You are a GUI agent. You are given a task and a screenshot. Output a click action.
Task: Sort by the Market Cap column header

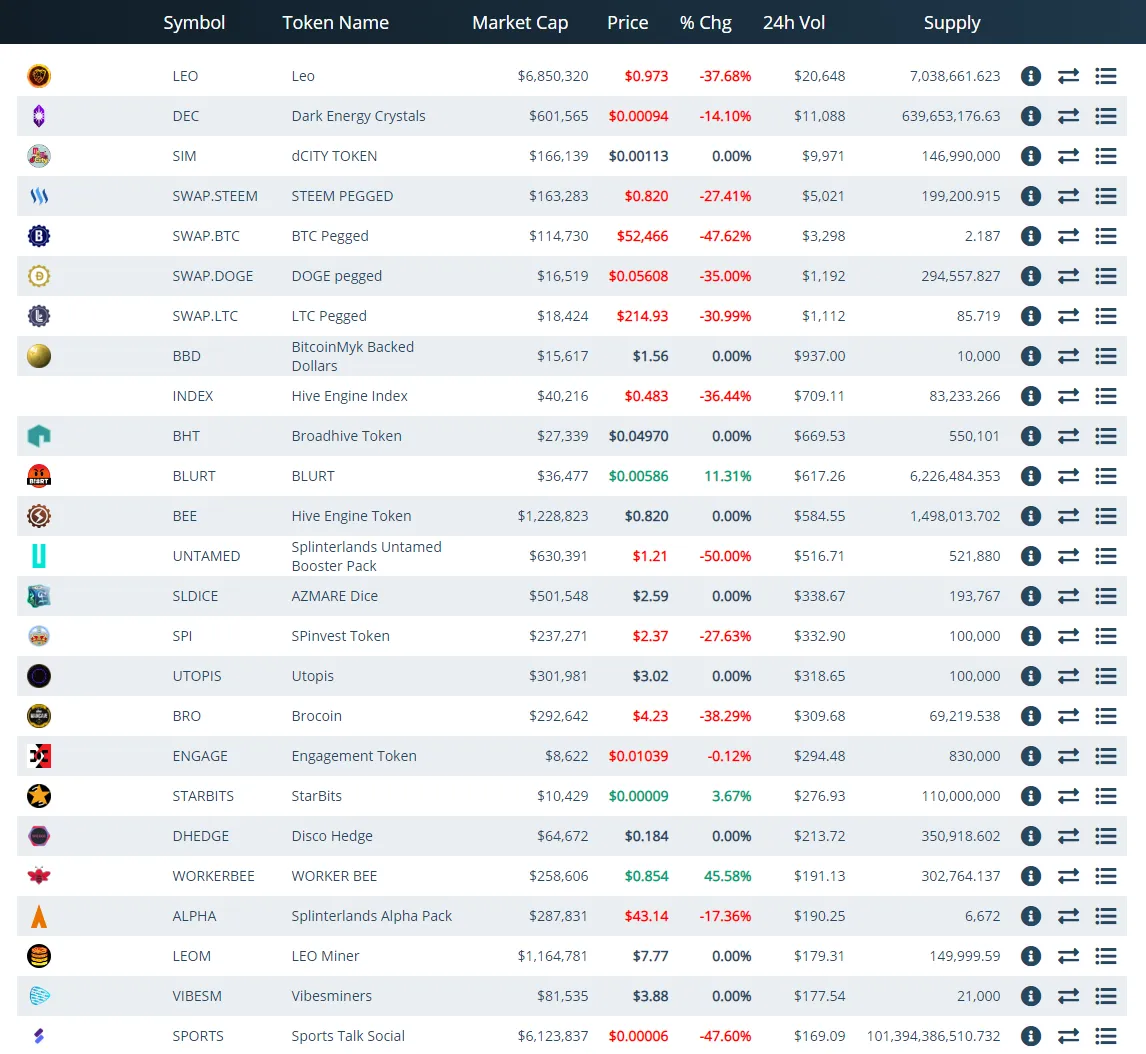520,23
